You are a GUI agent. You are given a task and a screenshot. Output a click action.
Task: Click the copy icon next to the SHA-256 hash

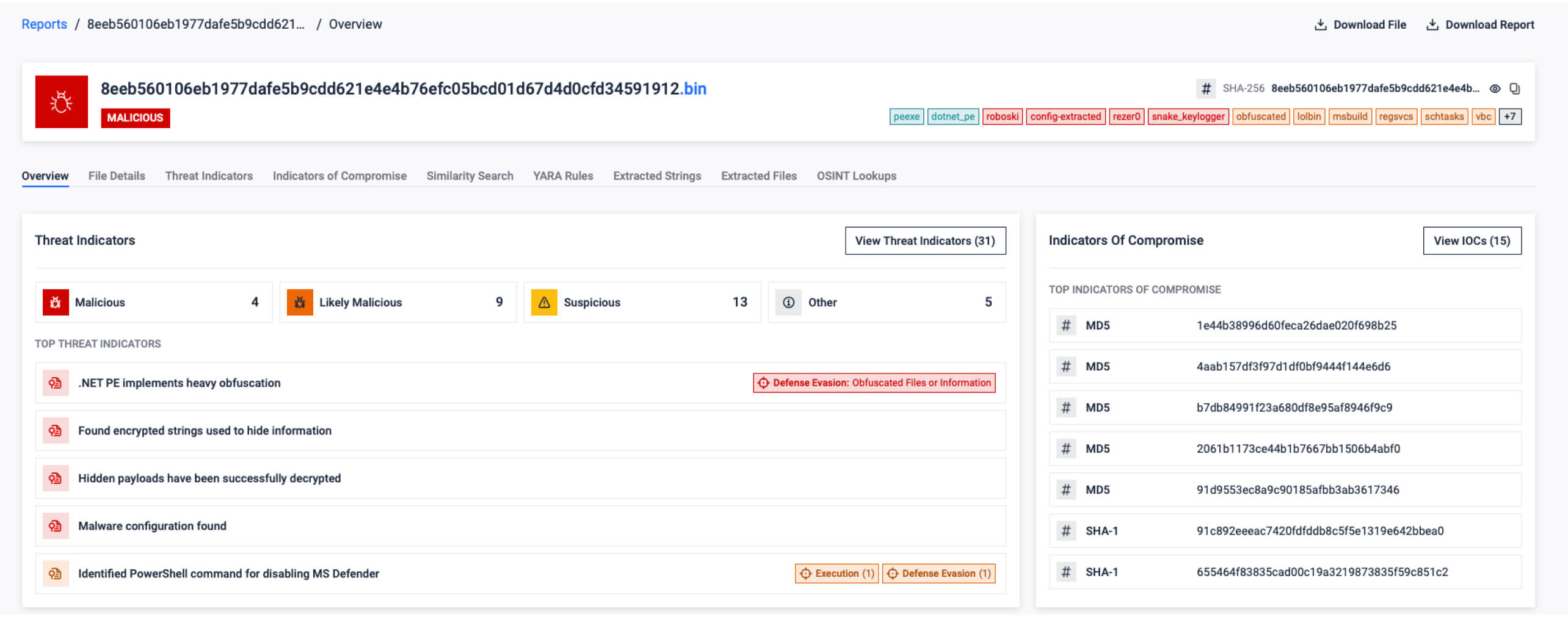coord(1515,88)
